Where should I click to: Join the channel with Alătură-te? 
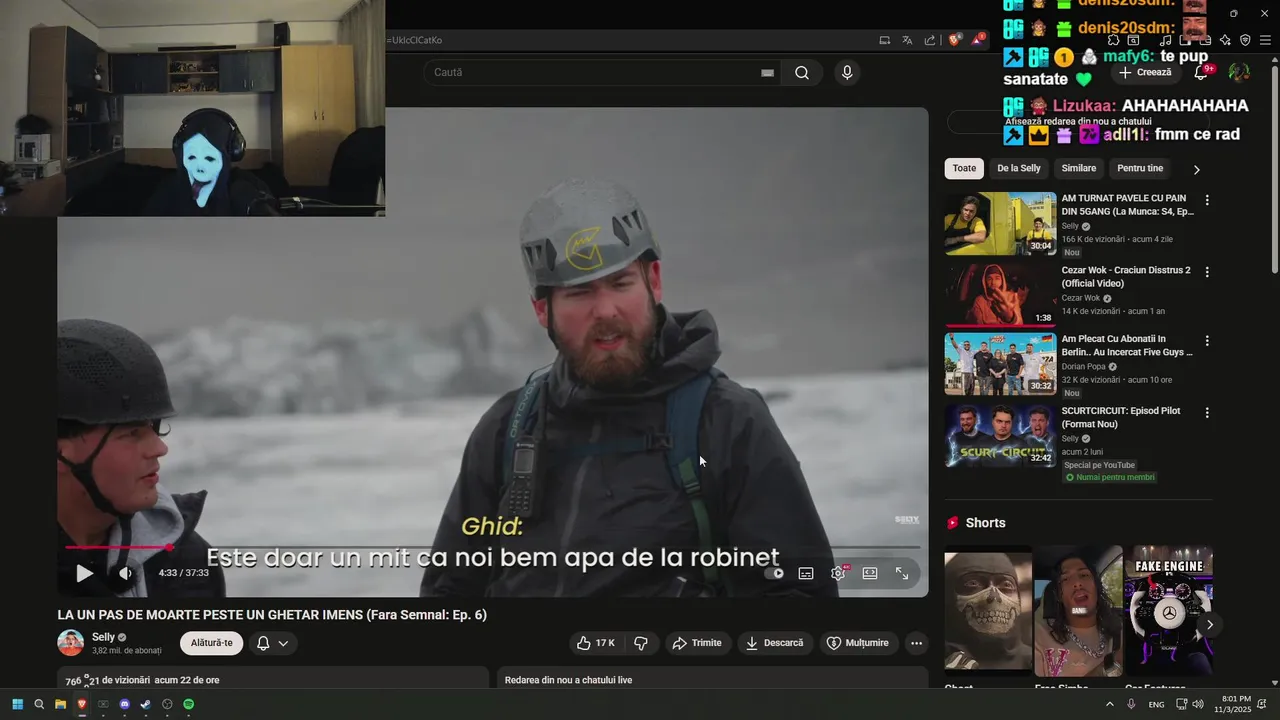click(x=212, y=643)
